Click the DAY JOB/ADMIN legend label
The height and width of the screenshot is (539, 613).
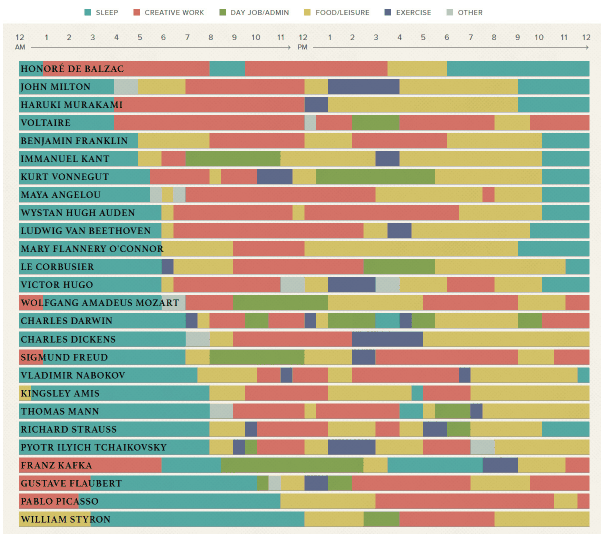[260, 13]
